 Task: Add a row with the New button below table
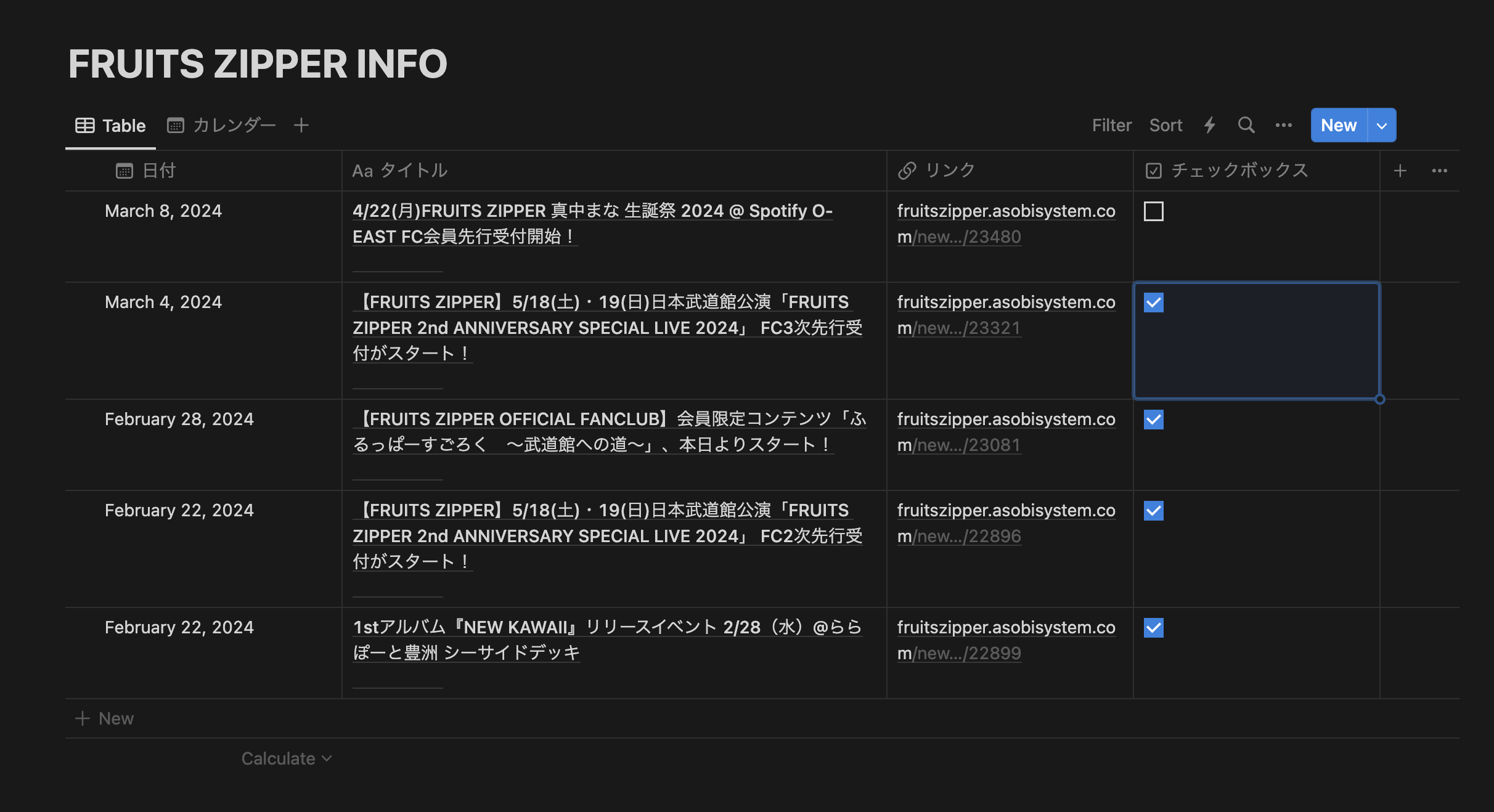(115, 718)
